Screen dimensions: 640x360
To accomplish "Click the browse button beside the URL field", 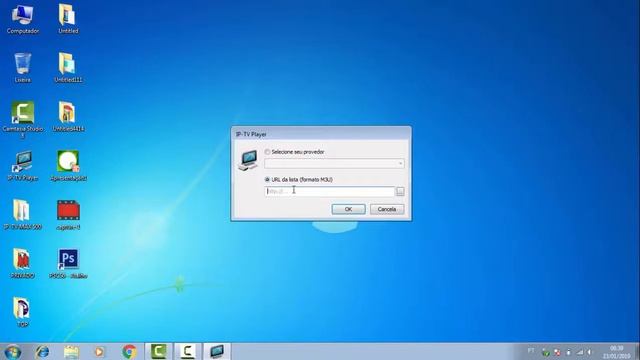I will click(x=400, y=191).
